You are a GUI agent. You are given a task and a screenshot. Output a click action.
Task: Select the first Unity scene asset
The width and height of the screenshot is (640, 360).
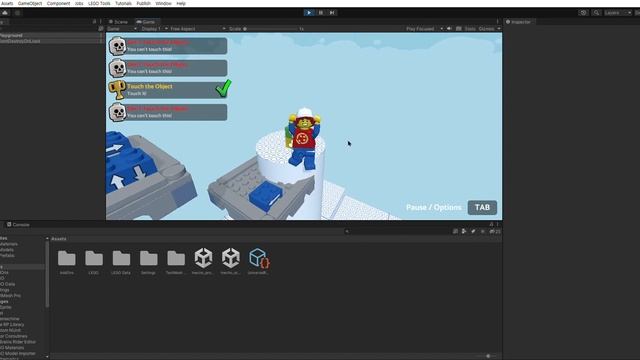coord(203,262)
